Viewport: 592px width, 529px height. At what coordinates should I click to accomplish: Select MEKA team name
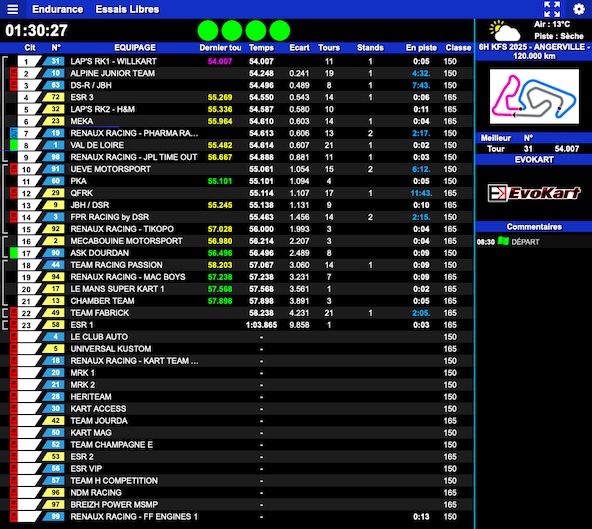[x=82, y=121]
